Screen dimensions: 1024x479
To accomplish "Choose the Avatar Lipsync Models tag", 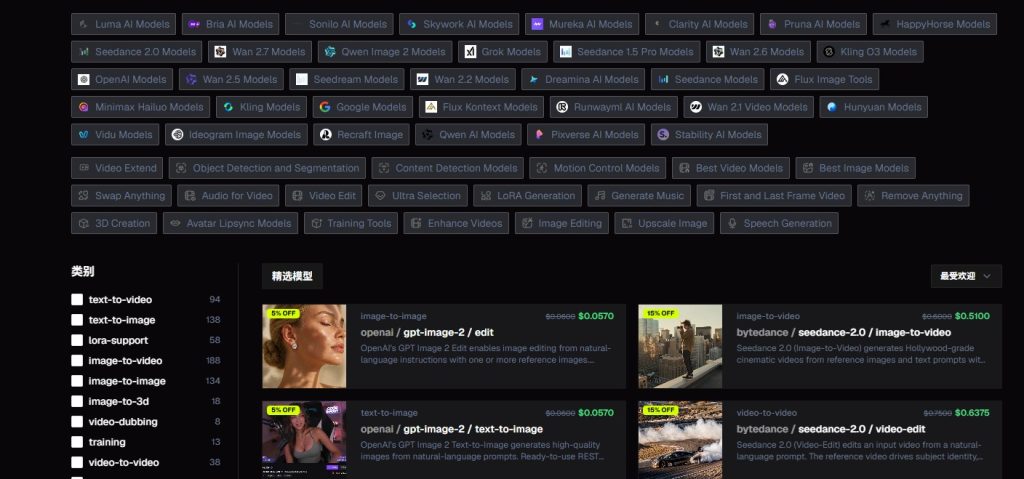I will (x=231, y=223).
